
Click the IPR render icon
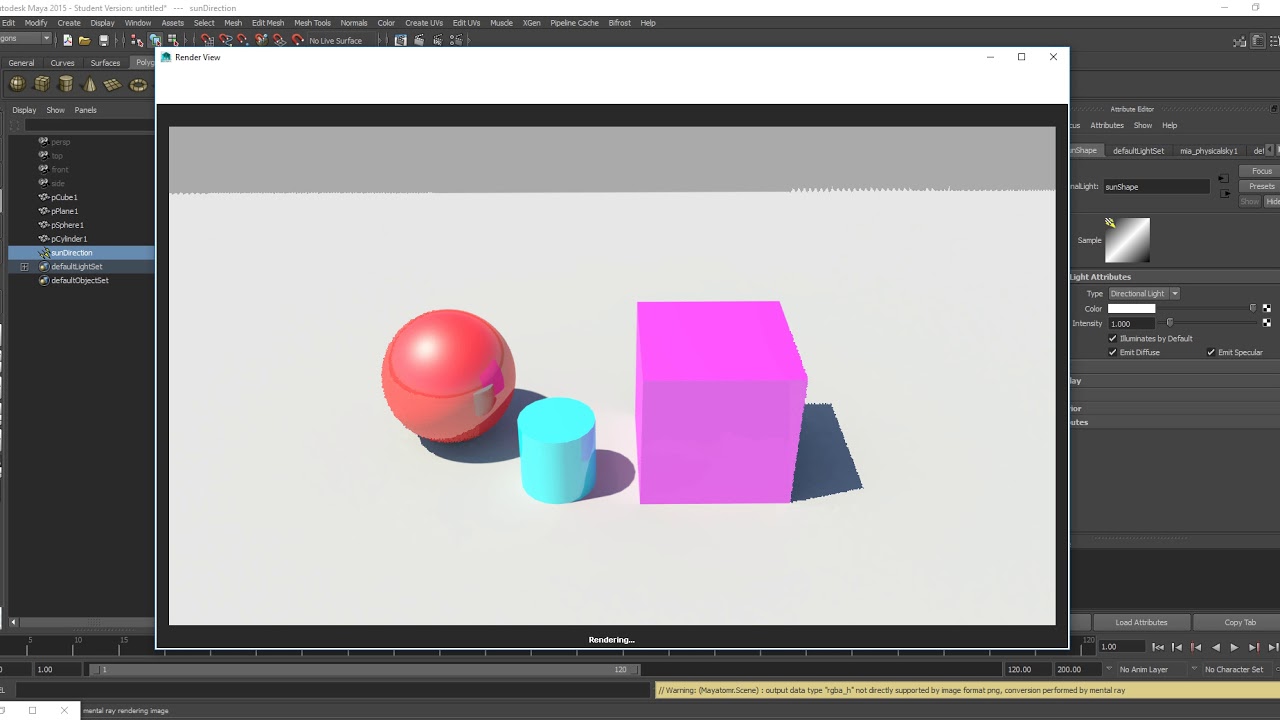(439, 40)
